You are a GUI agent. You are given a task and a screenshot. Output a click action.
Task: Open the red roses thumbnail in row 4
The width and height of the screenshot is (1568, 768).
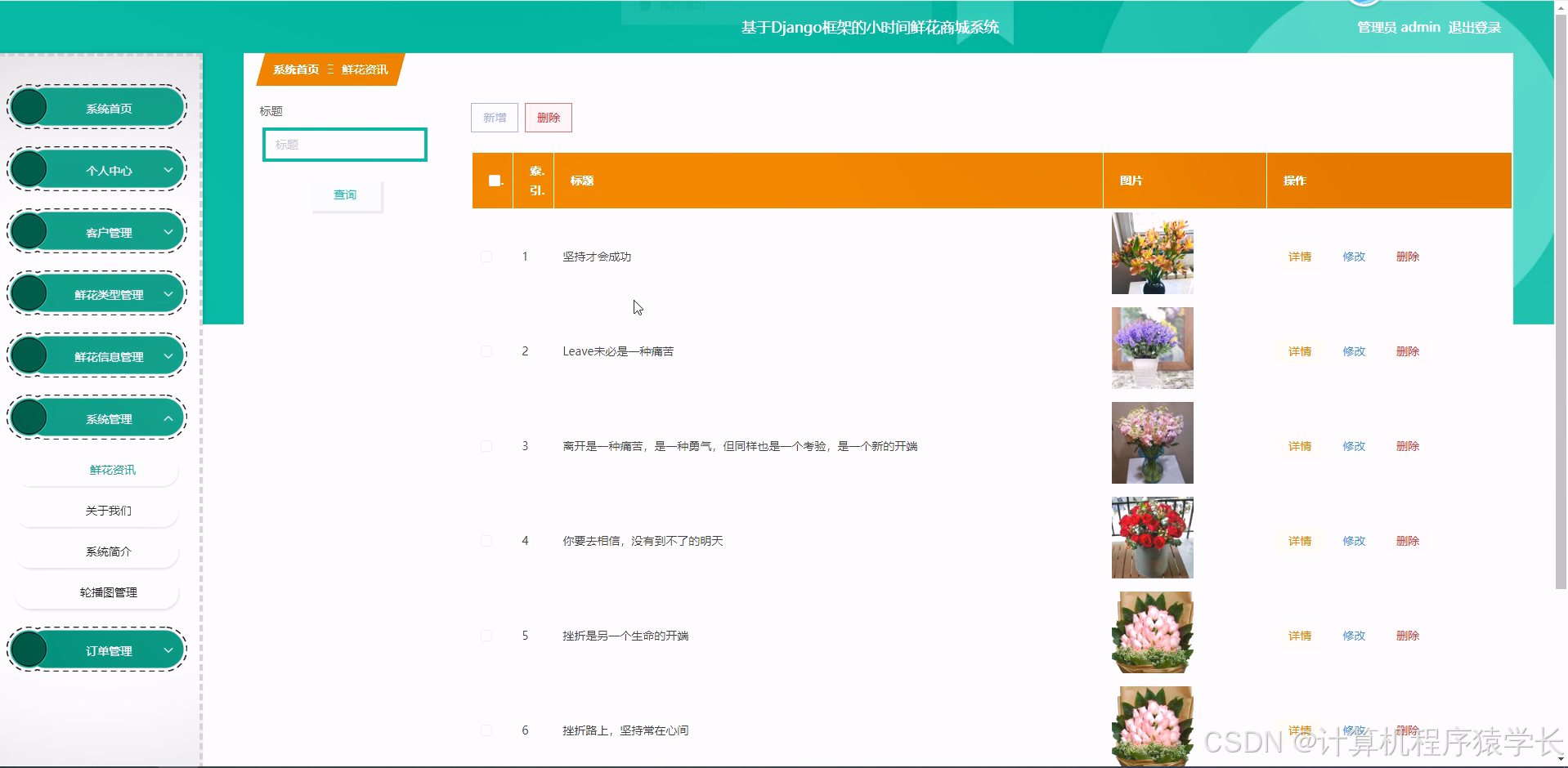click(x=1153, y=538)
